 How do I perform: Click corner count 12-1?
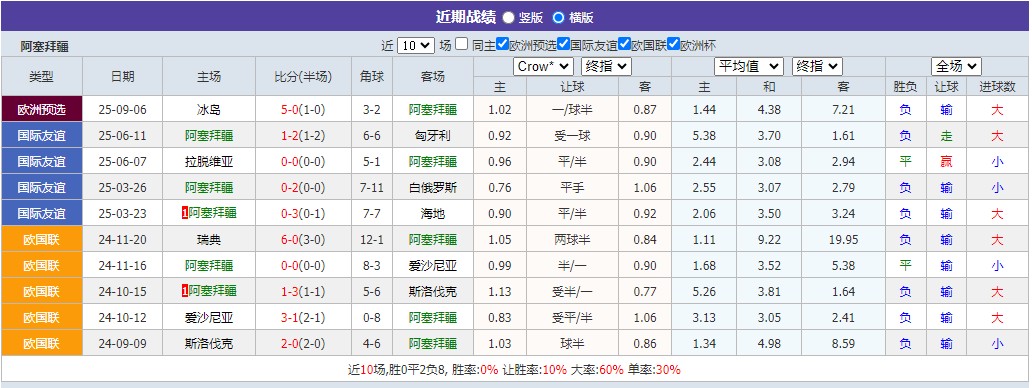(372, 240)
